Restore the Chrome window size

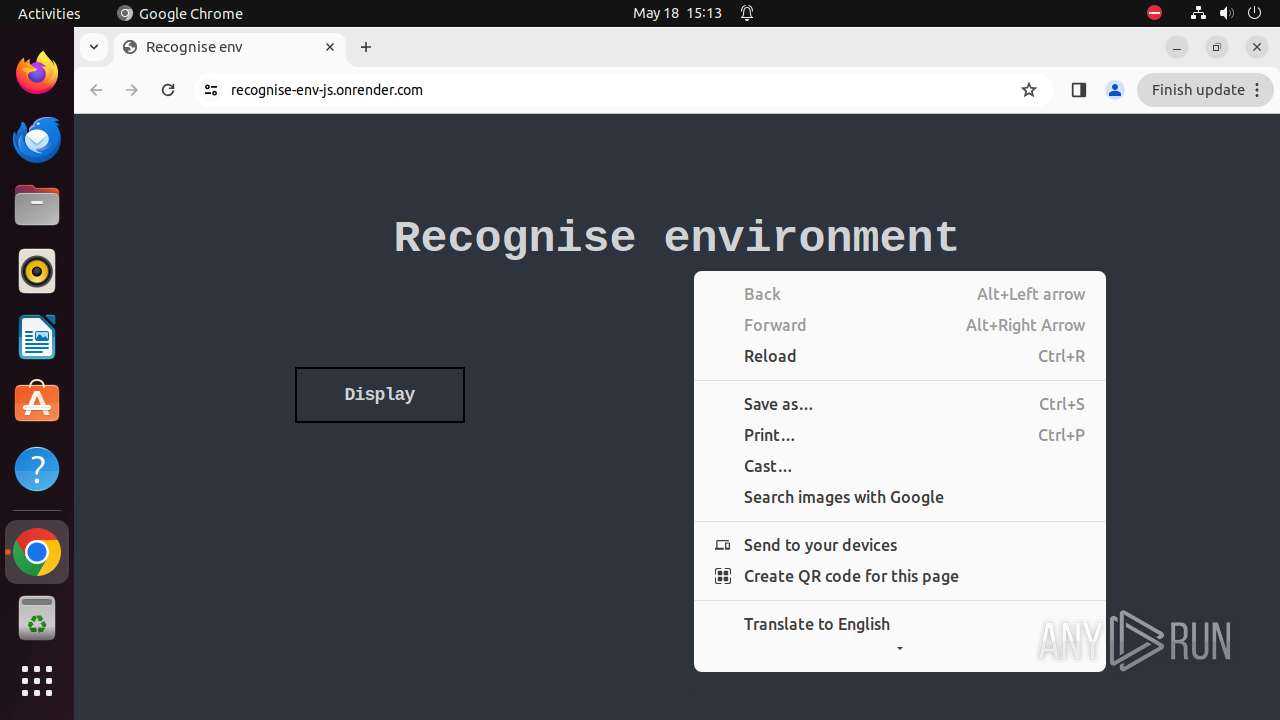[x=1217, y=47]
